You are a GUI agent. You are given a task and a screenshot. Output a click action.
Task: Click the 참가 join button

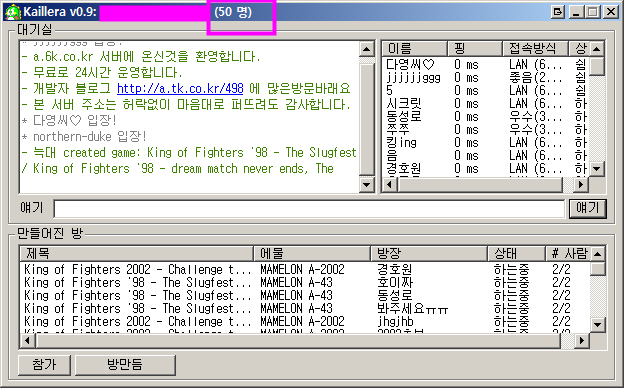point(44,365)
